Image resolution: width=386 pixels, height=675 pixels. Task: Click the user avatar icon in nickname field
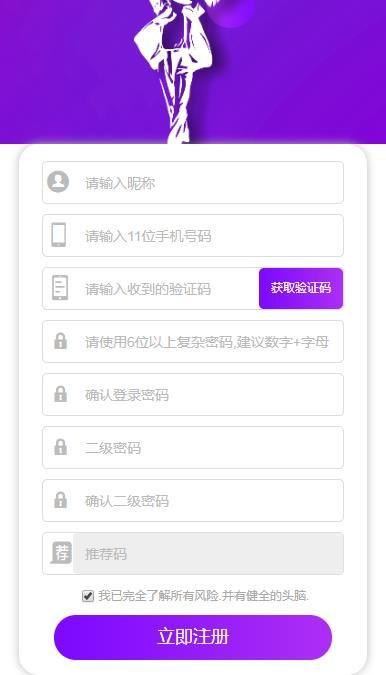tap(58, 182)
